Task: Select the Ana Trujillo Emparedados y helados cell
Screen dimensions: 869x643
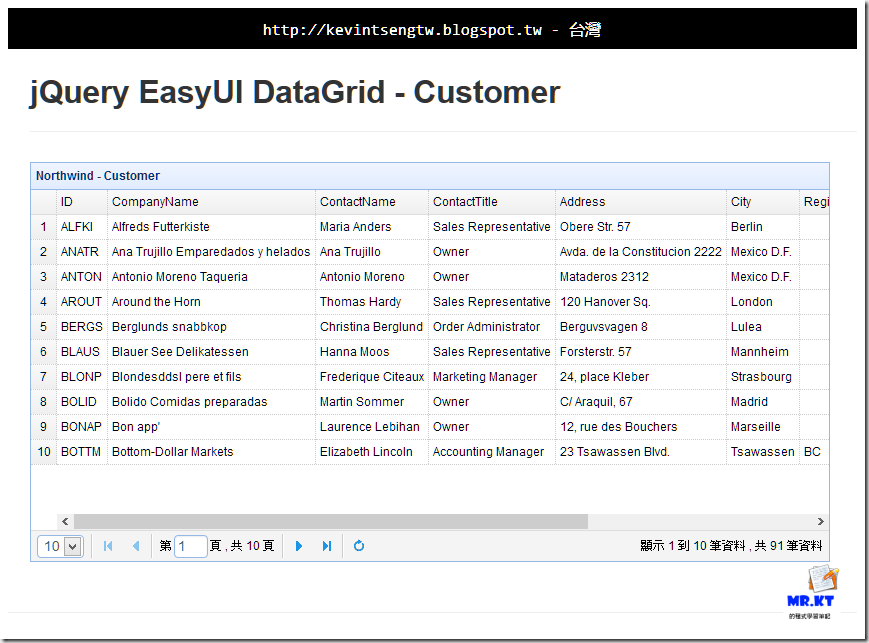Action: click(211, 252)
